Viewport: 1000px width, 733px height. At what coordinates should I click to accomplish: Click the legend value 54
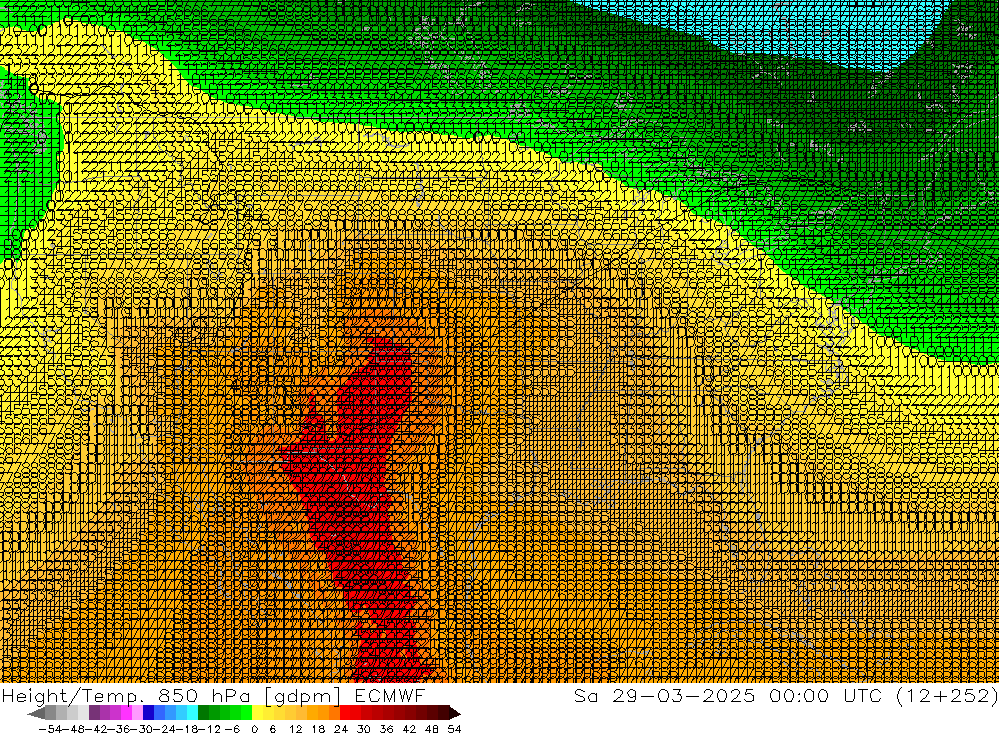[454, 729]
